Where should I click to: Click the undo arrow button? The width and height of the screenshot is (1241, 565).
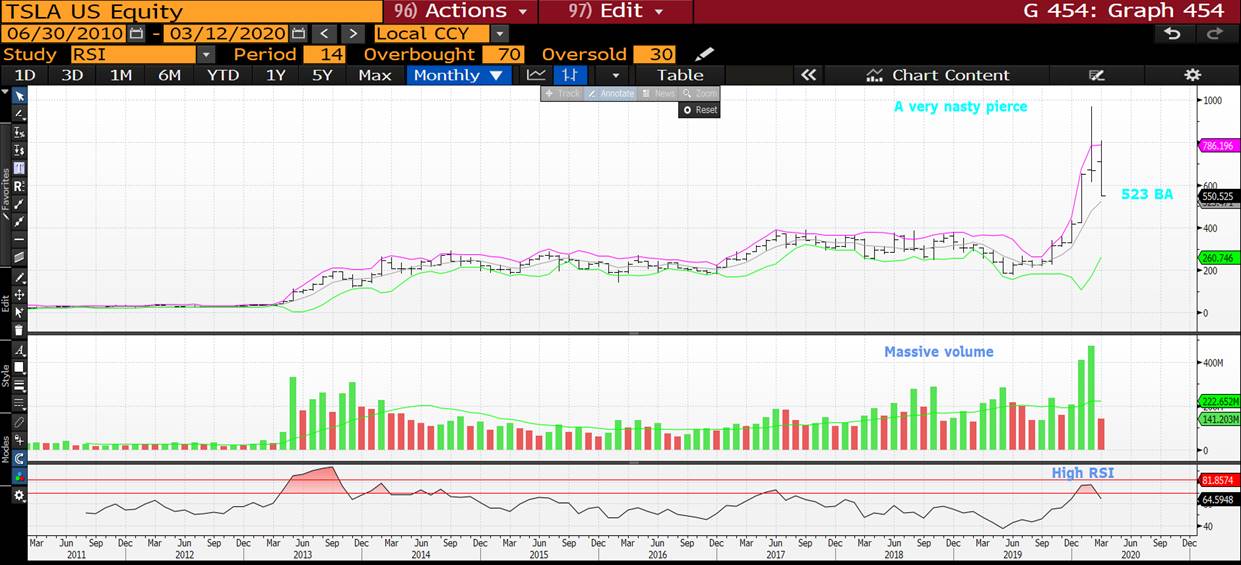[x=1173, y=34]
